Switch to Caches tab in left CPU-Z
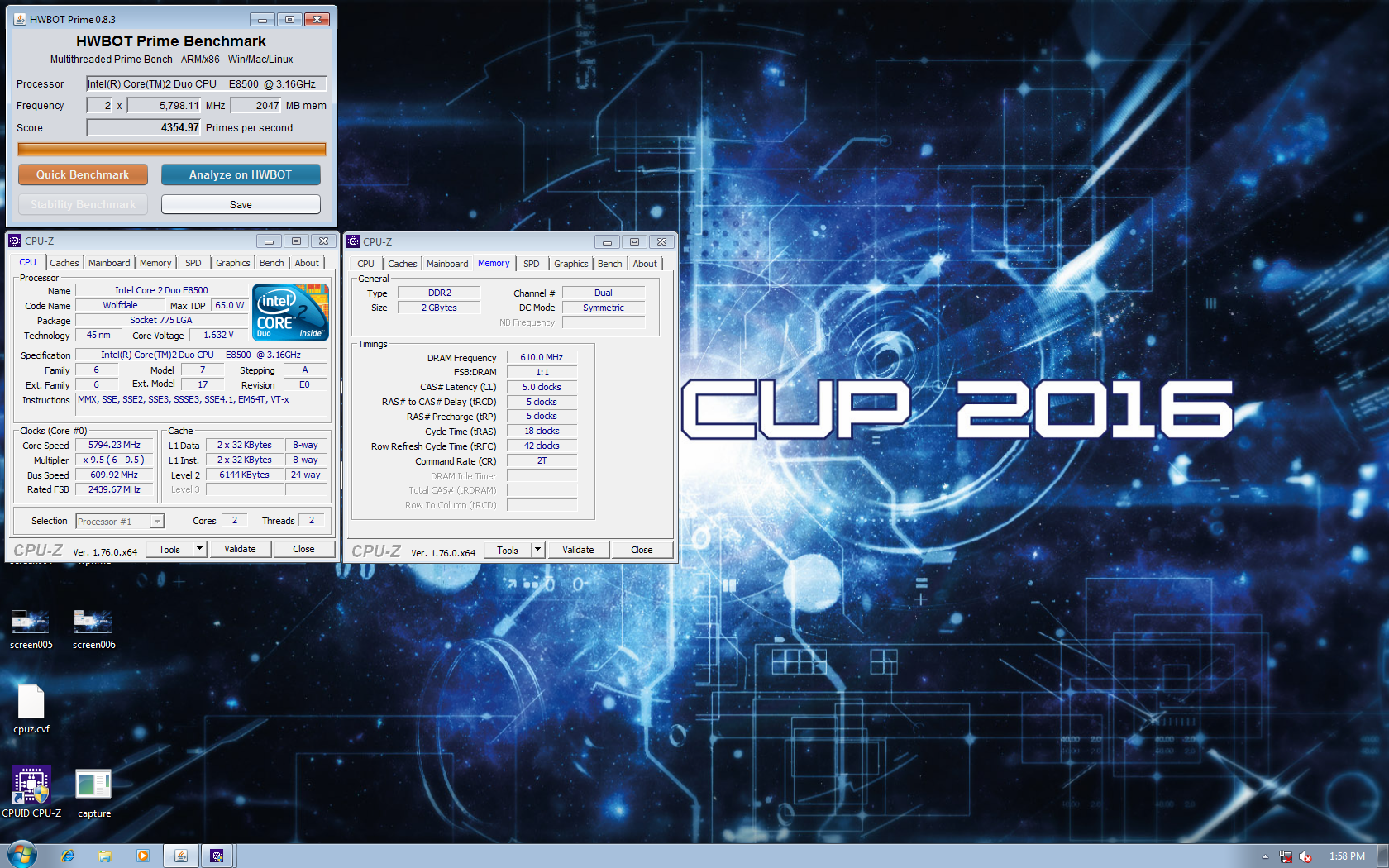The height and width of the screenshot is (868, 1389). pos(64,263)
